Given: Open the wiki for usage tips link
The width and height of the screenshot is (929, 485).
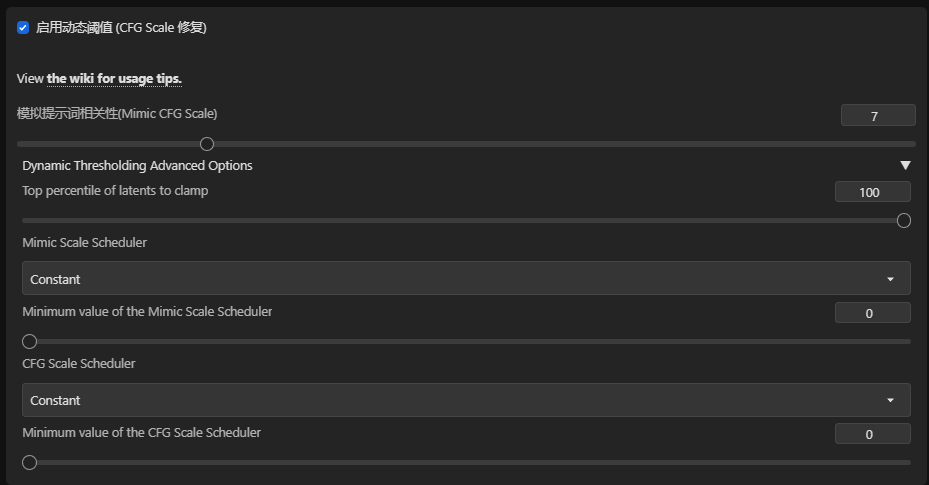Looking at the screenshot, I should pyautogui.click(x=114, y=79).
